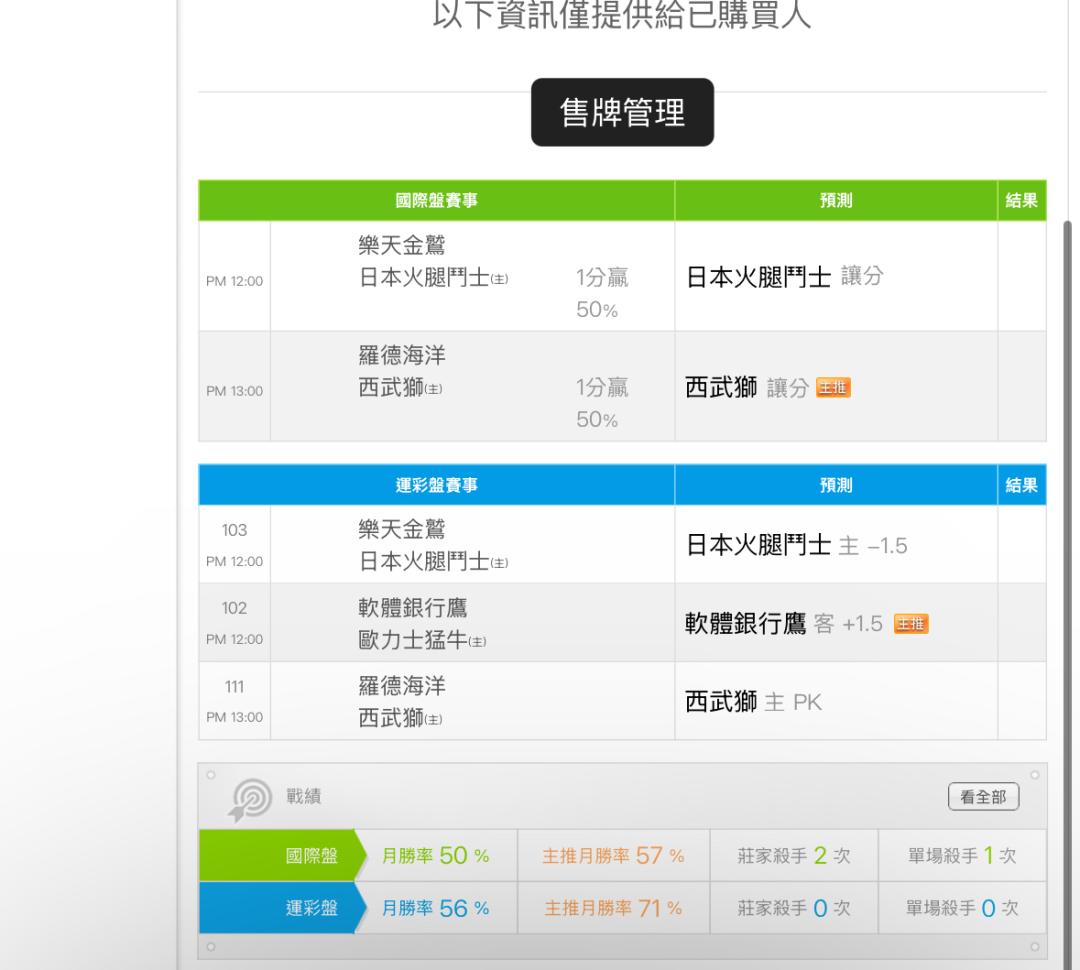Click the prediction 日本火腿鬥士 主 -1.5
Image resolution: width=1080 pixels, height=970 pixels.
point(796,546)
